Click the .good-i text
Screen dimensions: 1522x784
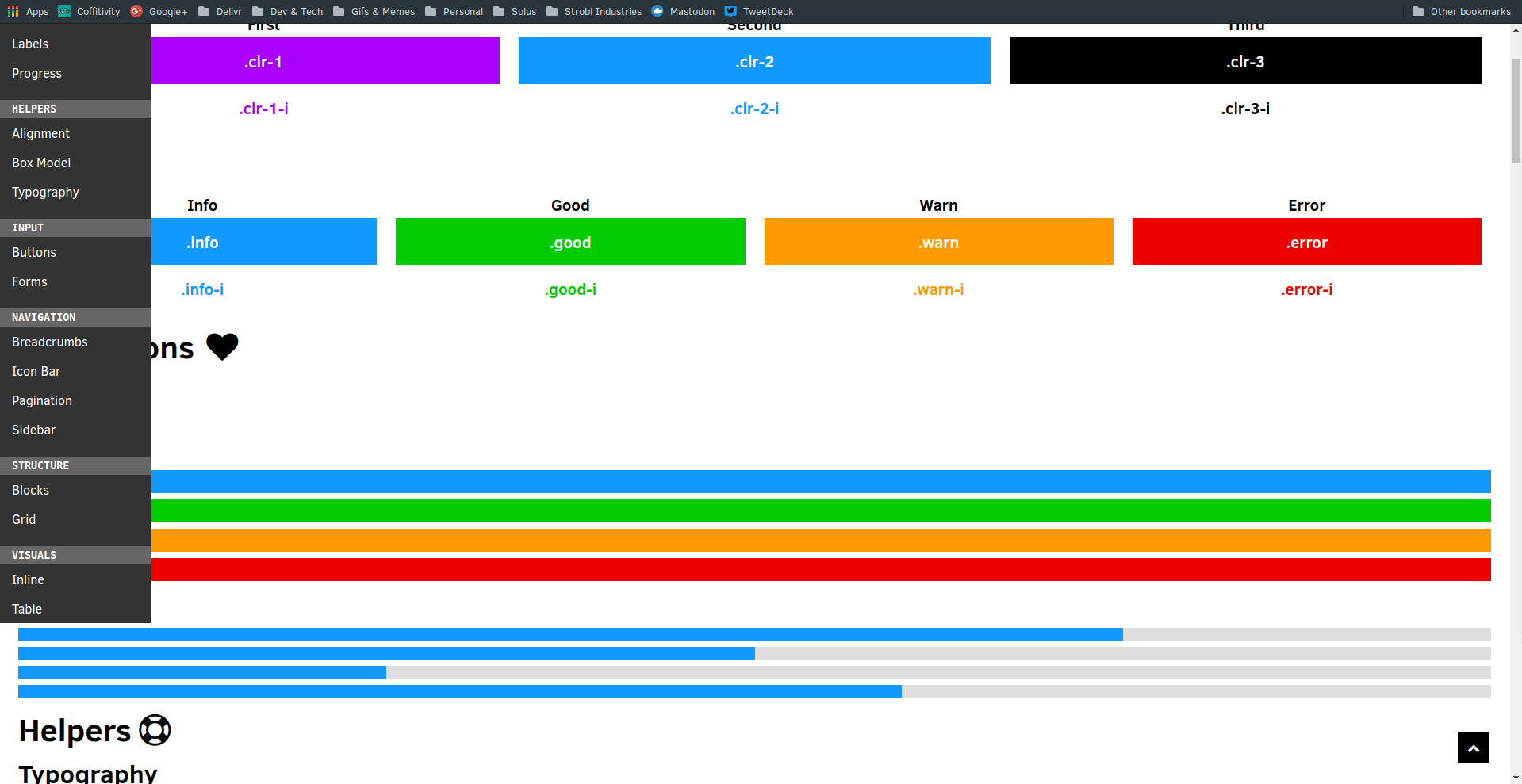(x=570, y=289)
